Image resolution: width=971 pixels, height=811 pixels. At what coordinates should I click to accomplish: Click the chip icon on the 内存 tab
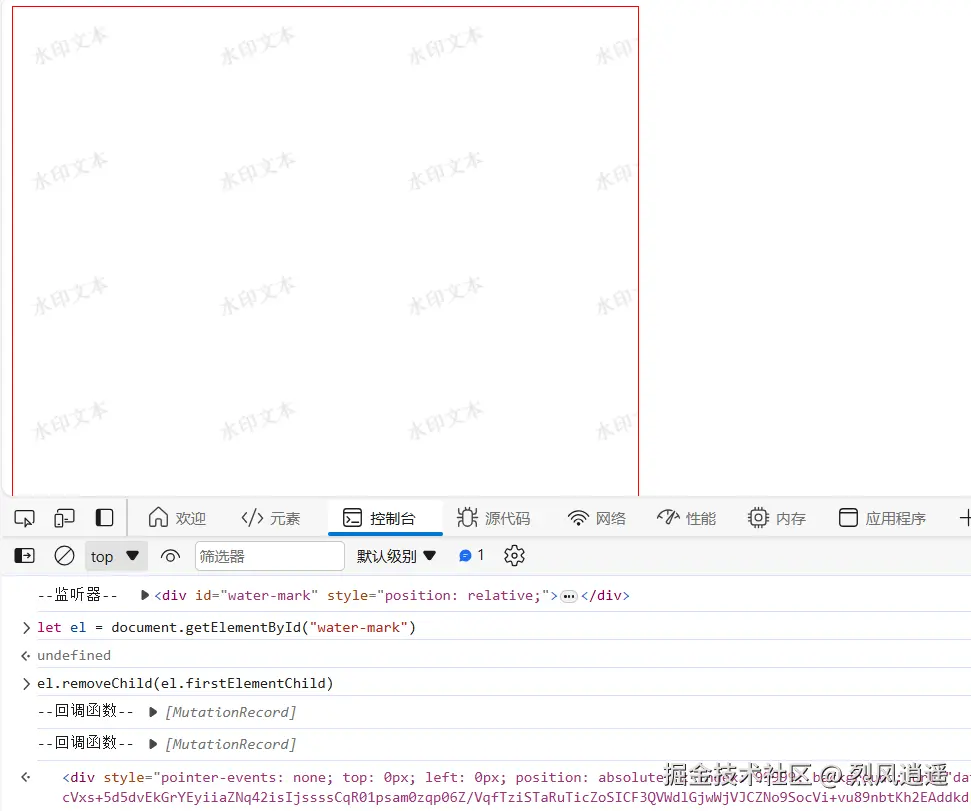pyautogui.click(x=758, y=517)
